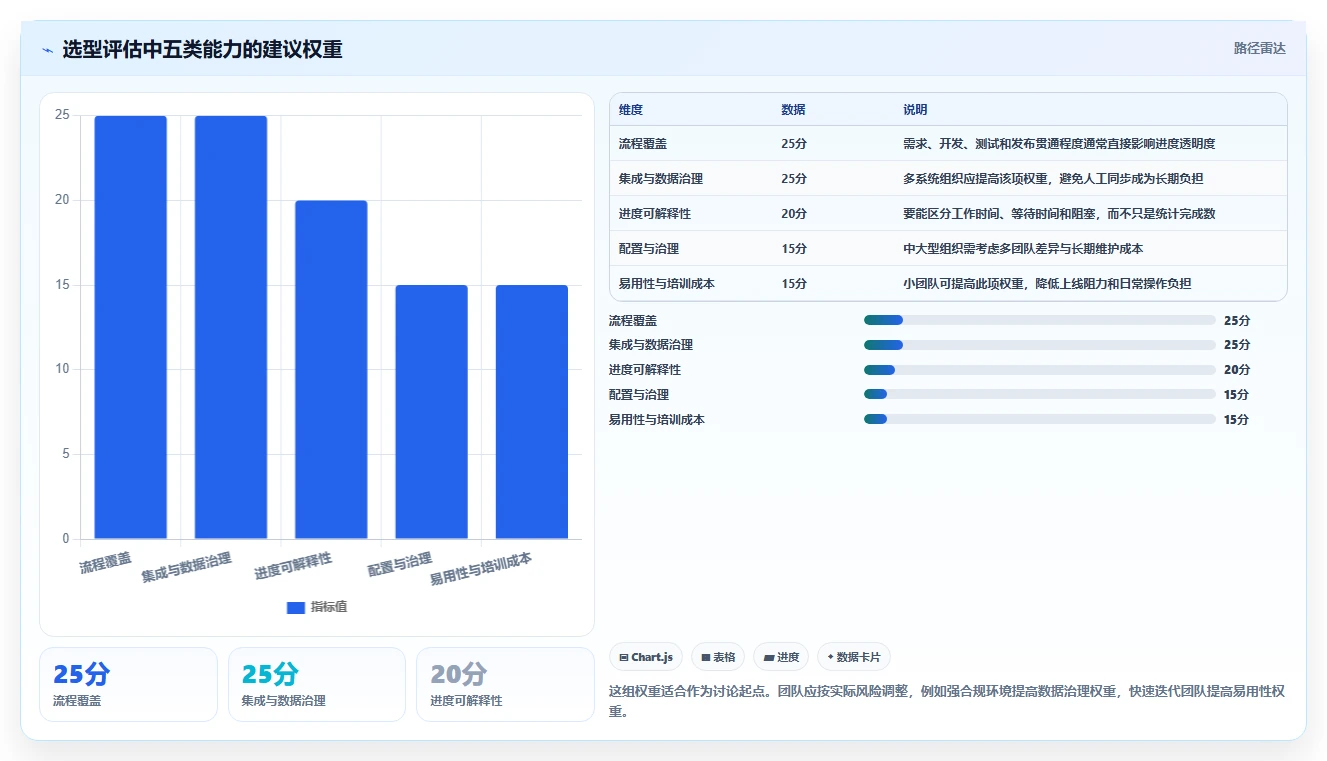Image resolution: width=1327 pixels, height=761 pixels.
Task: Click the 易用性与培训成本 cell in the table
Action: (667, 284)
